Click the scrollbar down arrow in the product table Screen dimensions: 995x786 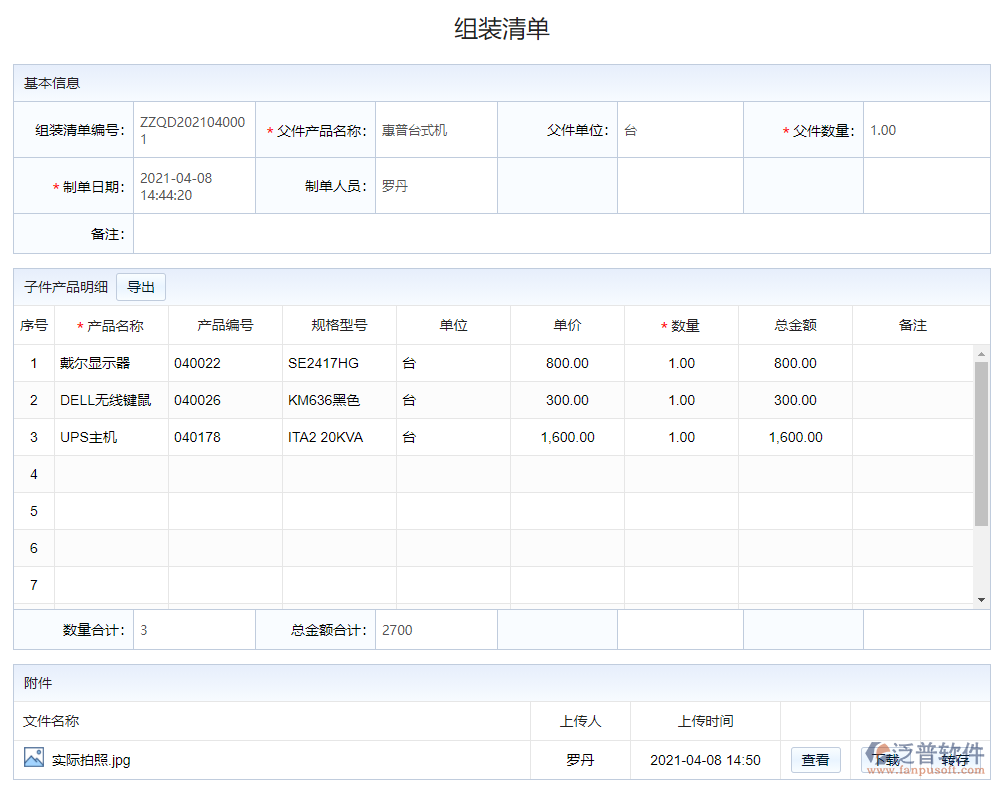point(981,598)
